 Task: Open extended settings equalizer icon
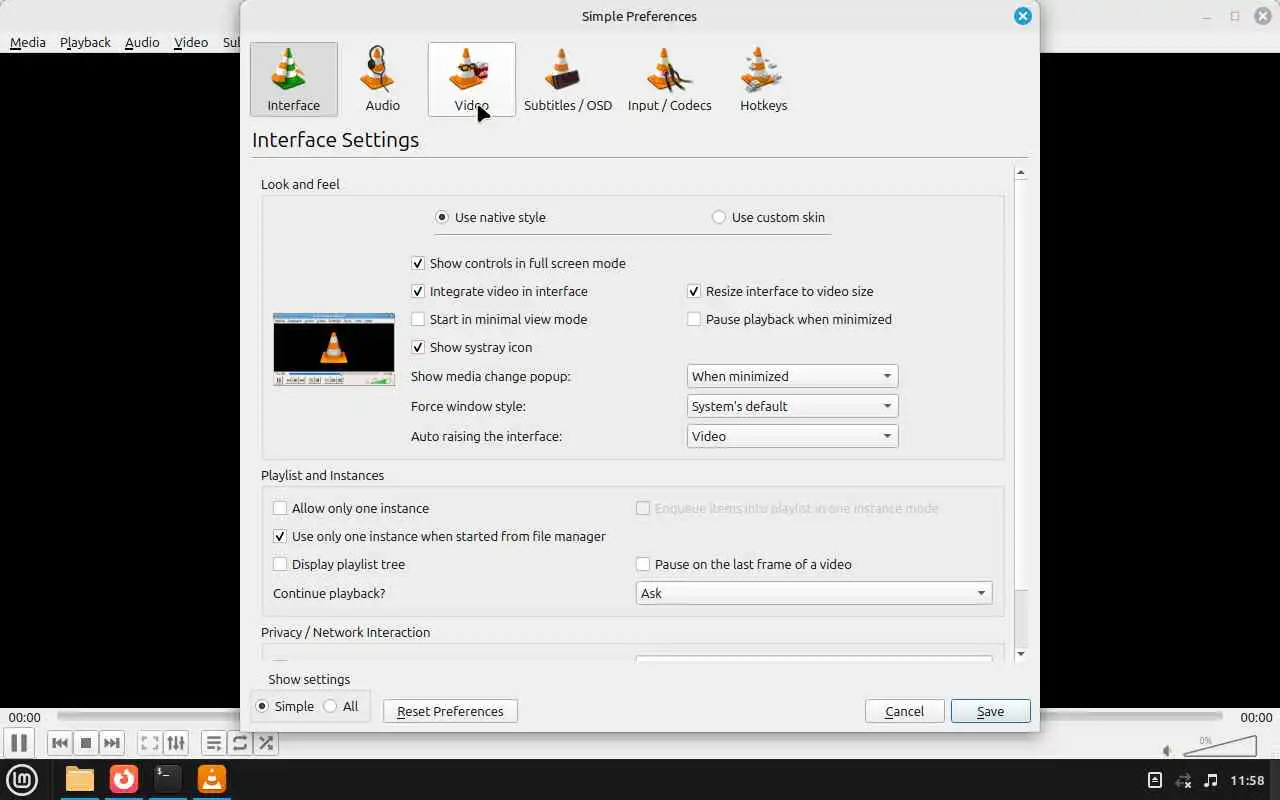pyautogui.click(x=176, y=743)
